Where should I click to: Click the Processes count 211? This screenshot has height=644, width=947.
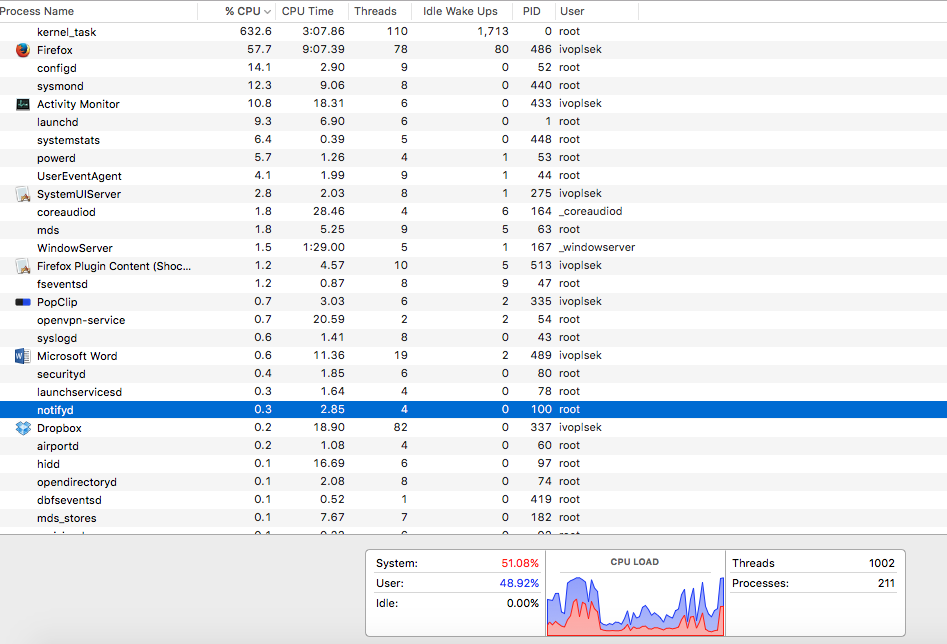click(887, 583)
